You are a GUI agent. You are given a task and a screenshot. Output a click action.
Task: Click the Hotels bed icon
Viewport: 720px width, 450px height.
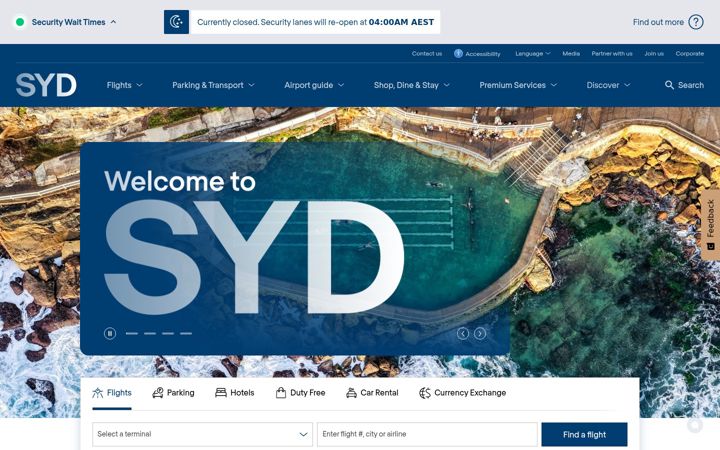coord(221,393)
